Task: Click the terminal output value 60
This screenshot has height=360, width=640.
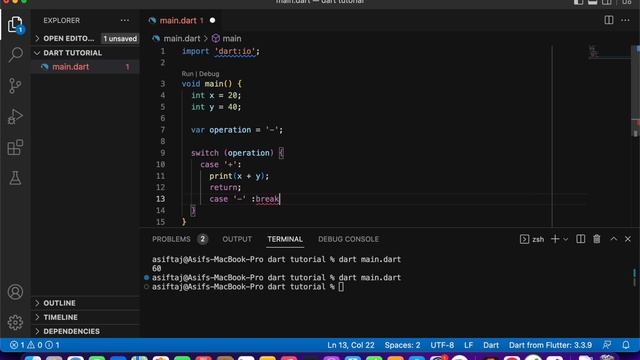Action: (156, 269)
